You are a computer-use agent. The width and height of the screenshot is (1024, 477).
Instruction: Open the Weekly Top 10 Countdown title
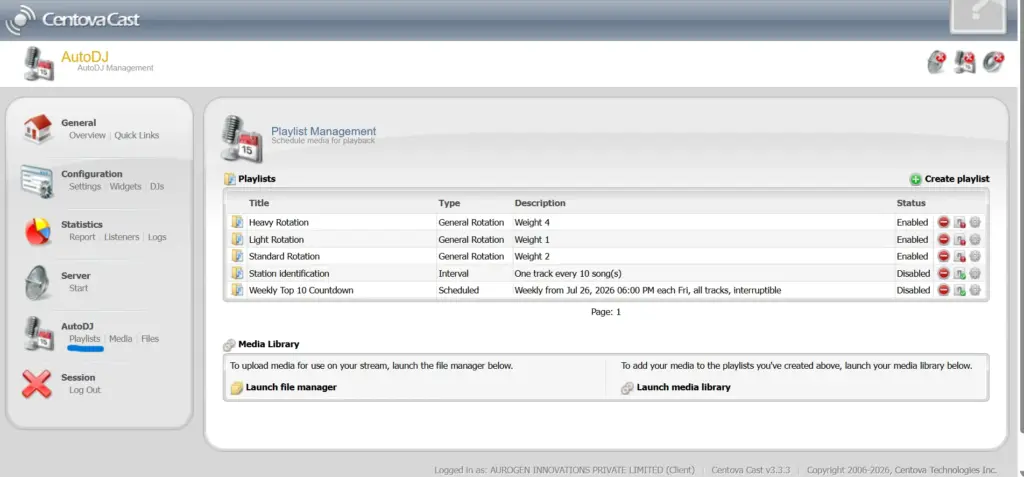coord(301,290)
